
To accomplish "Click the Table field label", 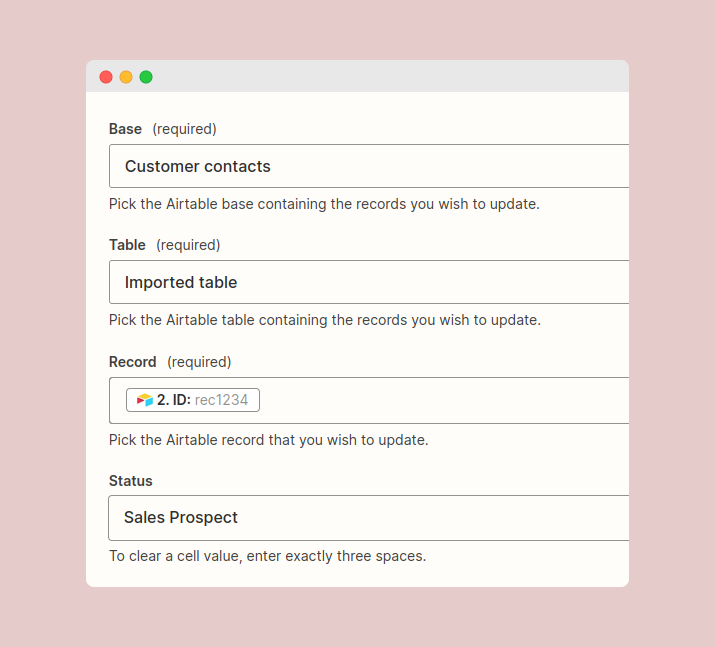I will click(127, 245).
